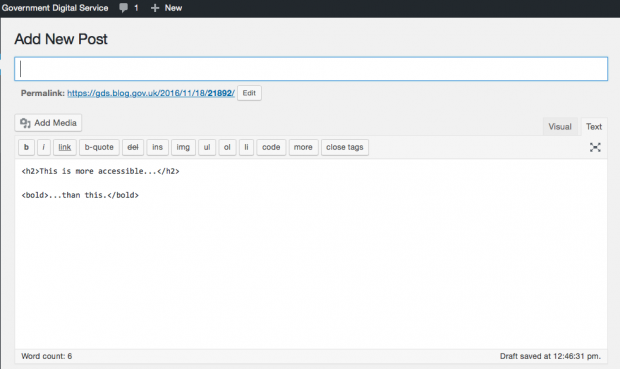Insert inserted text tag with ins button
Image resolution: width=620 pixels, height=369 pixels.
(x=157, y=147)
